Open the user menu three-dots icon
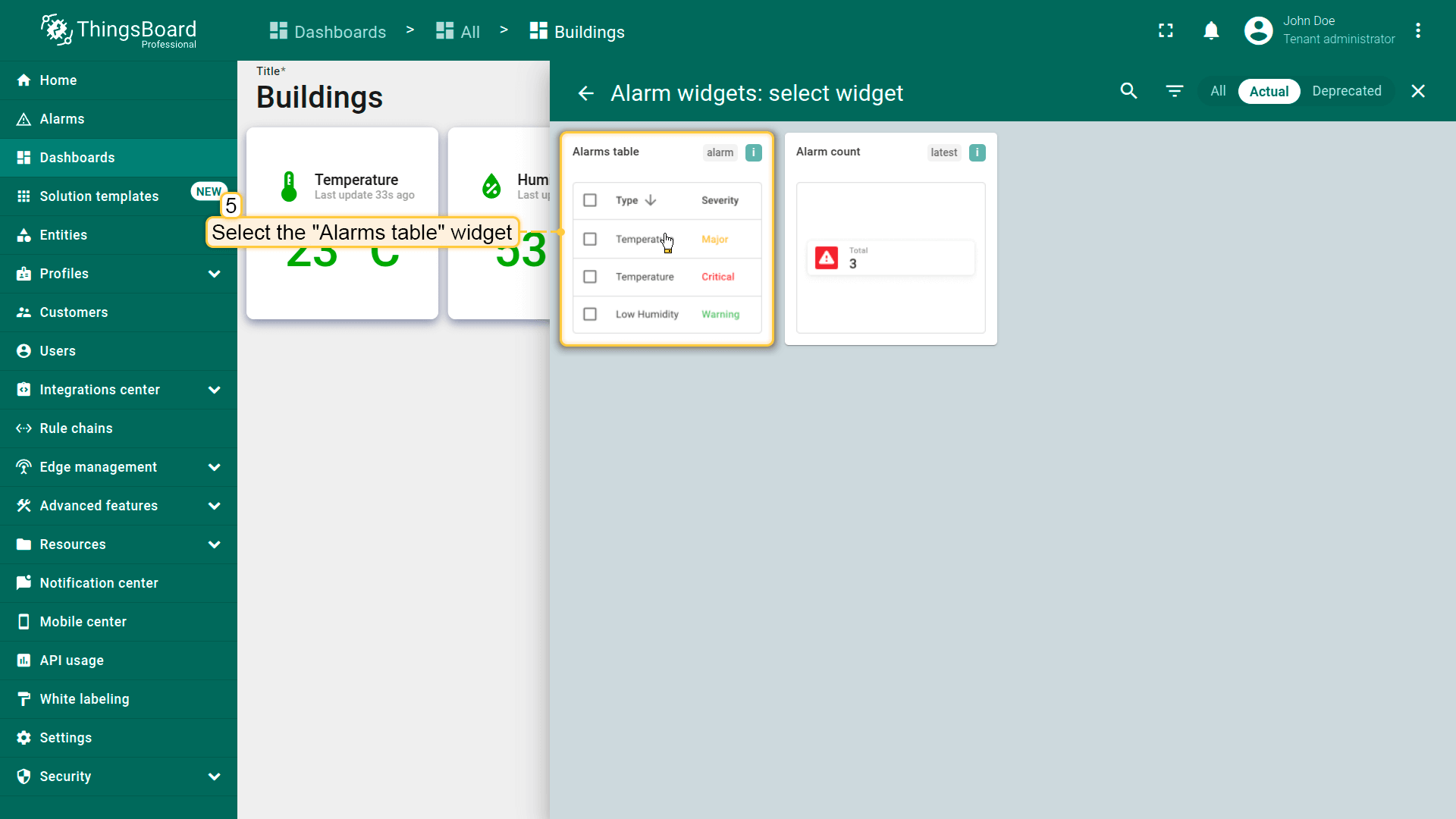This screenshot has width=1456, height=819. pos(1417,30)
